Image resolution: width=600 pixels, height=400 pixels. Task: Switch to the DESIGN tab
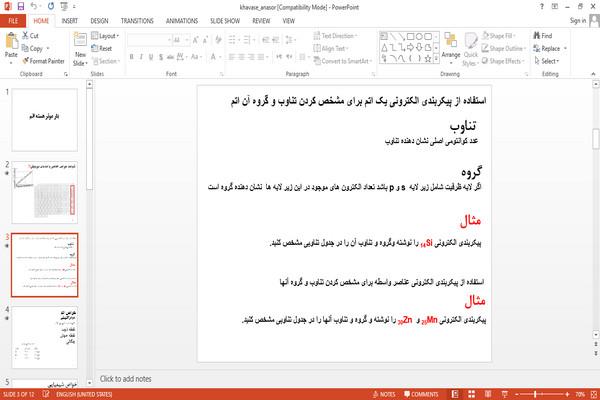[99, 21]
